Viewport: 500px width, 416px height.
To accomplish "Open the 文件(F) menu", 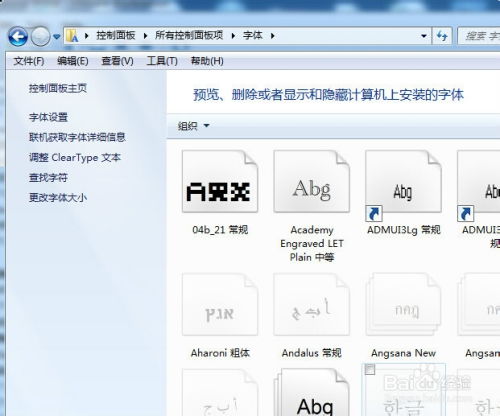I will (x=29, y=61).
